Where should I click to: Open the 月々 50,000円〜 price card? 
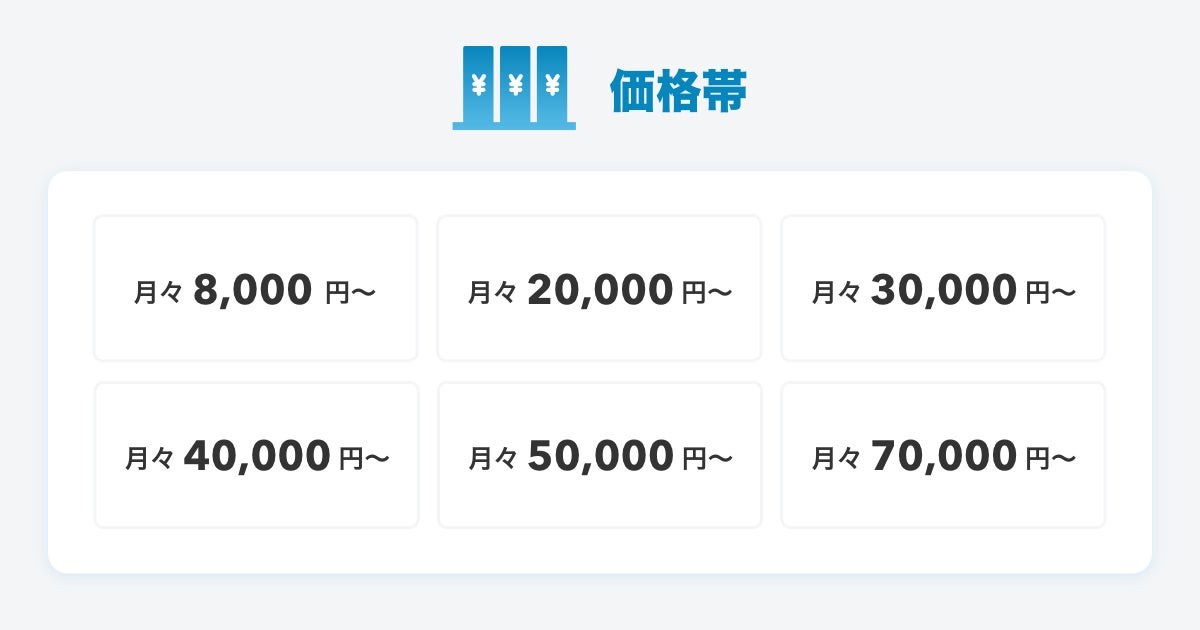599,455
